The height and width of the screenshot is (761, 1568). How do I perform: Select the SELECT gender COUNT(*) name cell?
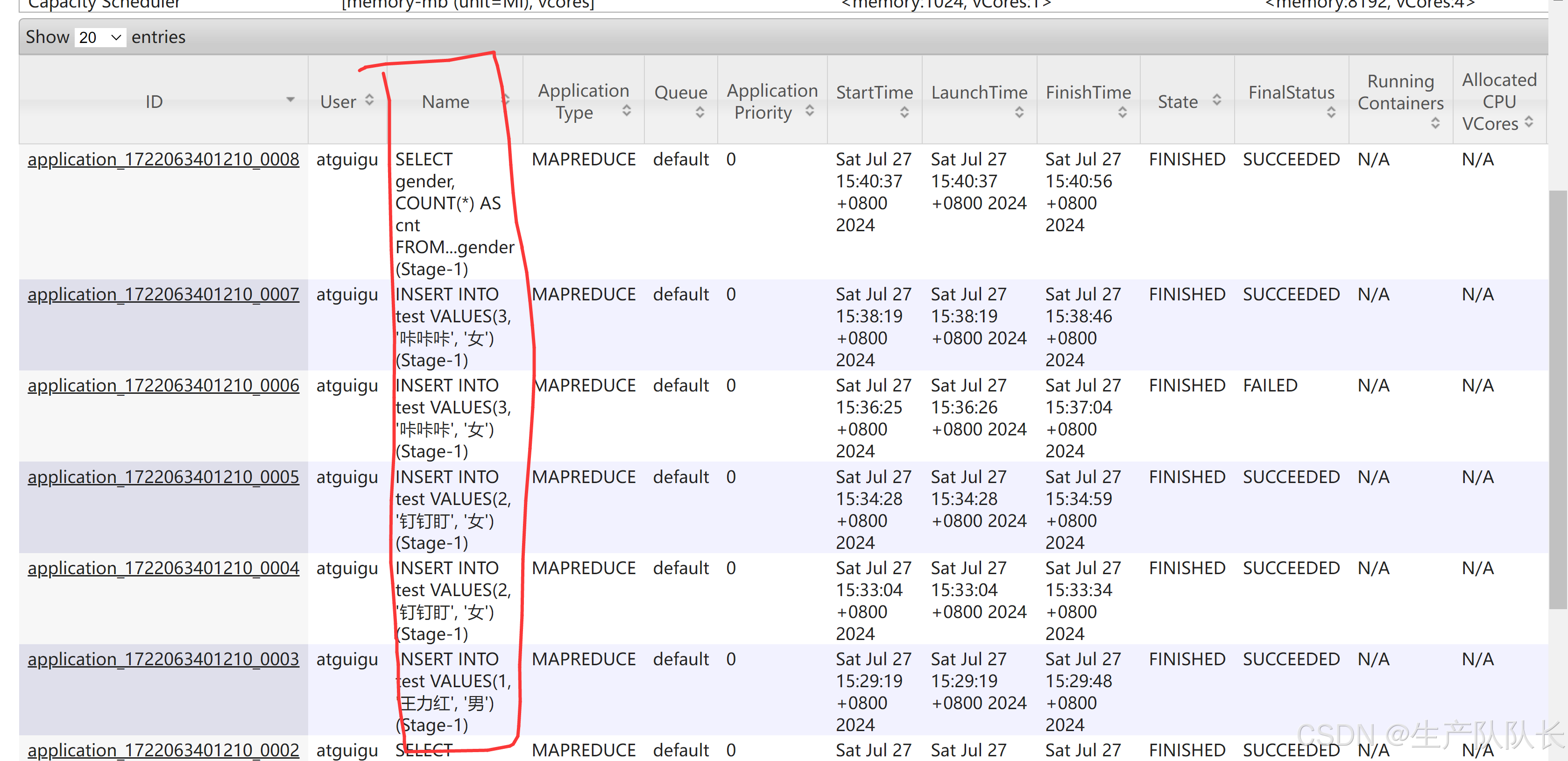tap(455, 214)
